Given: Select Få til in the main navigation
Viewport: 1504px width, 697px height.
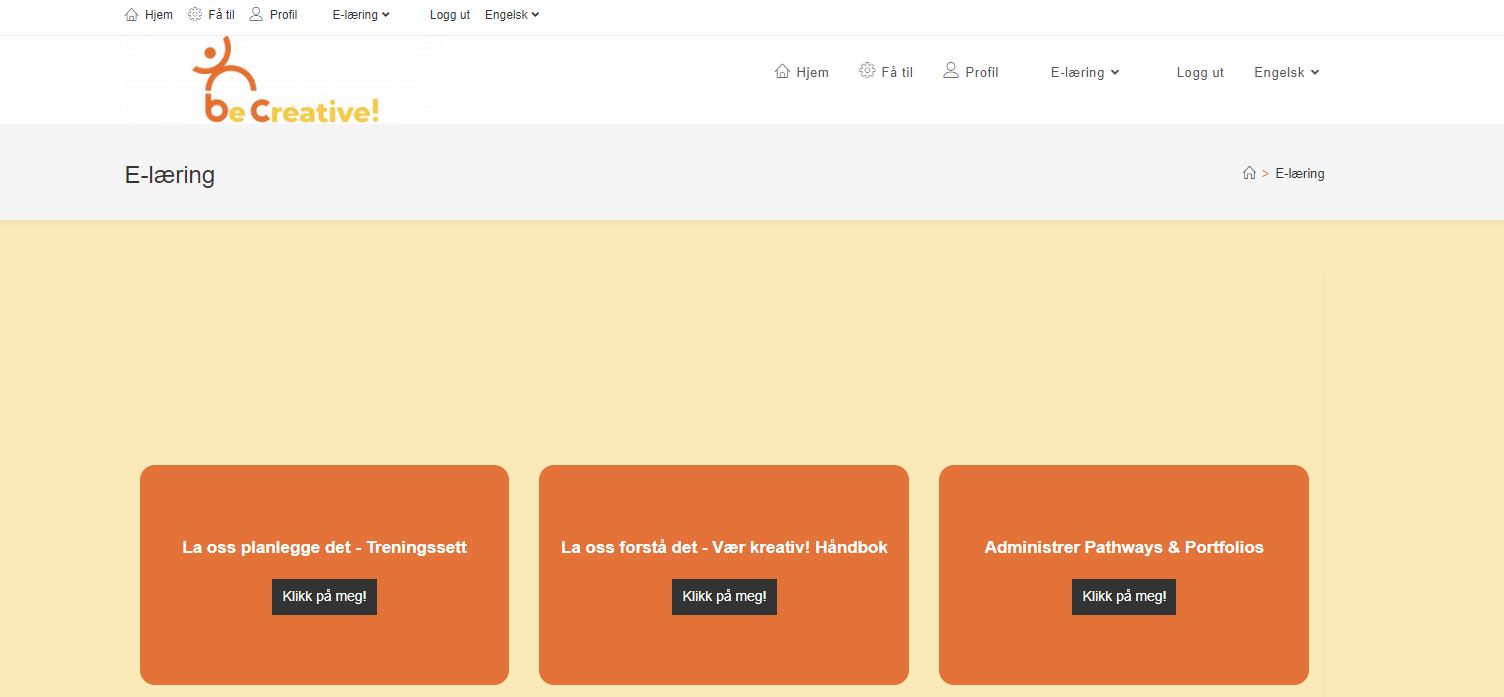Looking at the screenshot, I should [897, 72].
